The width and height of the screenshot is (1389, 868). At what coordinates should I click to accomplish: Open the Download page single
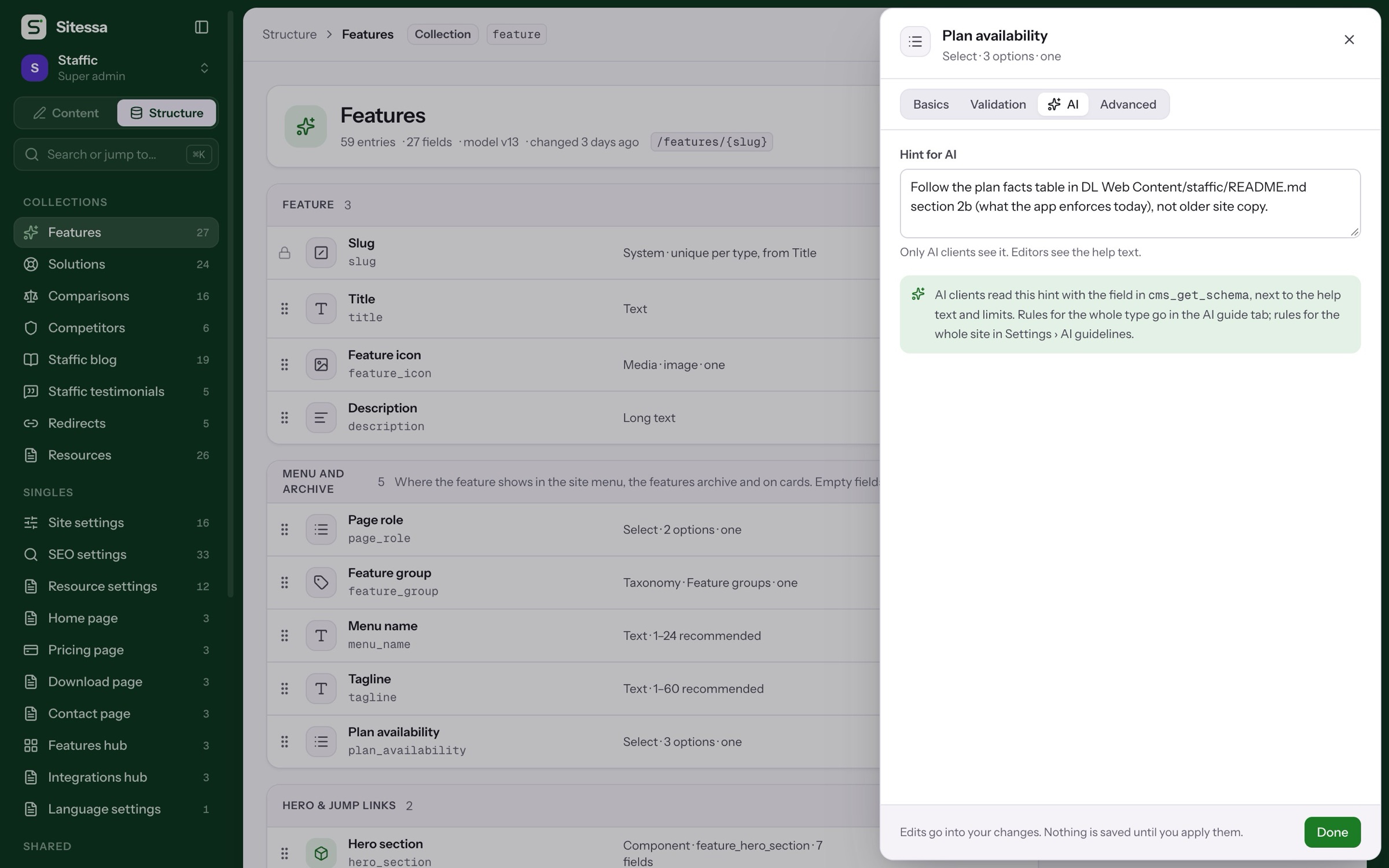(x=116, y=682)
